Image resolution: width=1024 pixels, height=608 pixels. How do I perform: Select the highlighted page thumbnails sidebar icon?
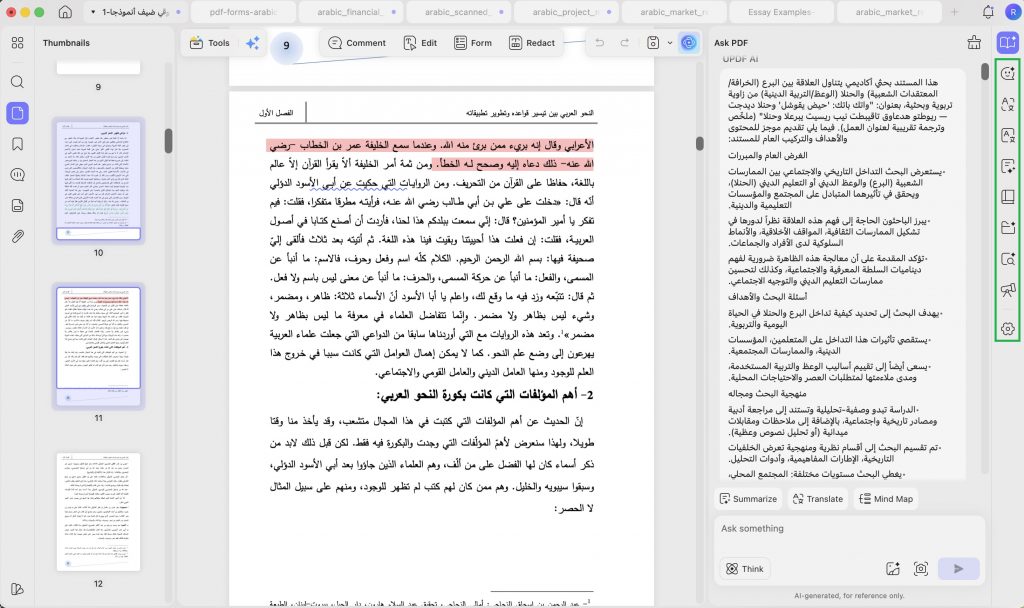point(18,113)
